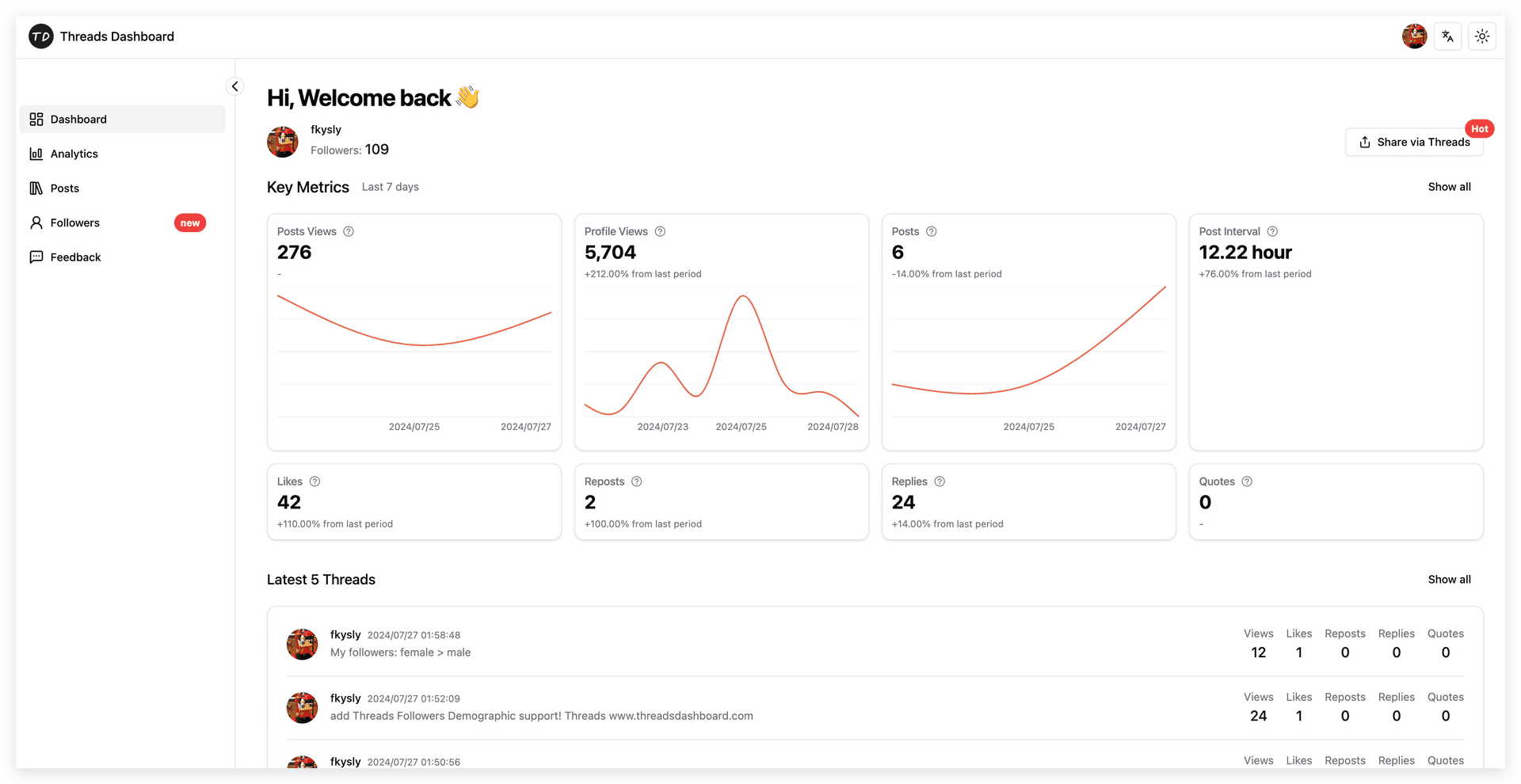Click timestamp 2024/07/27 01:50:56
The image size is (1521, 784).
coord(414,762)
